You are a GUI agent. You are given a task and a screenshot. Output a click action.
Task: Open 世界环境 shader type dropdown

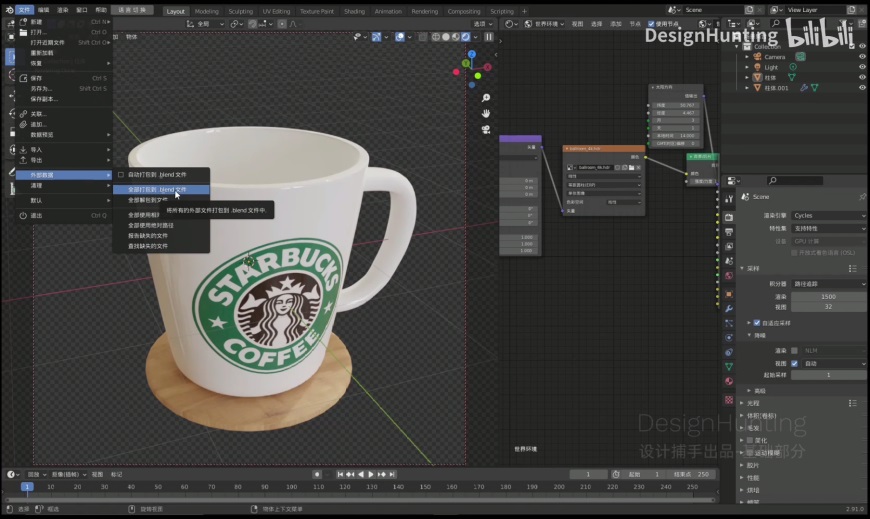(x=544, y=24)
